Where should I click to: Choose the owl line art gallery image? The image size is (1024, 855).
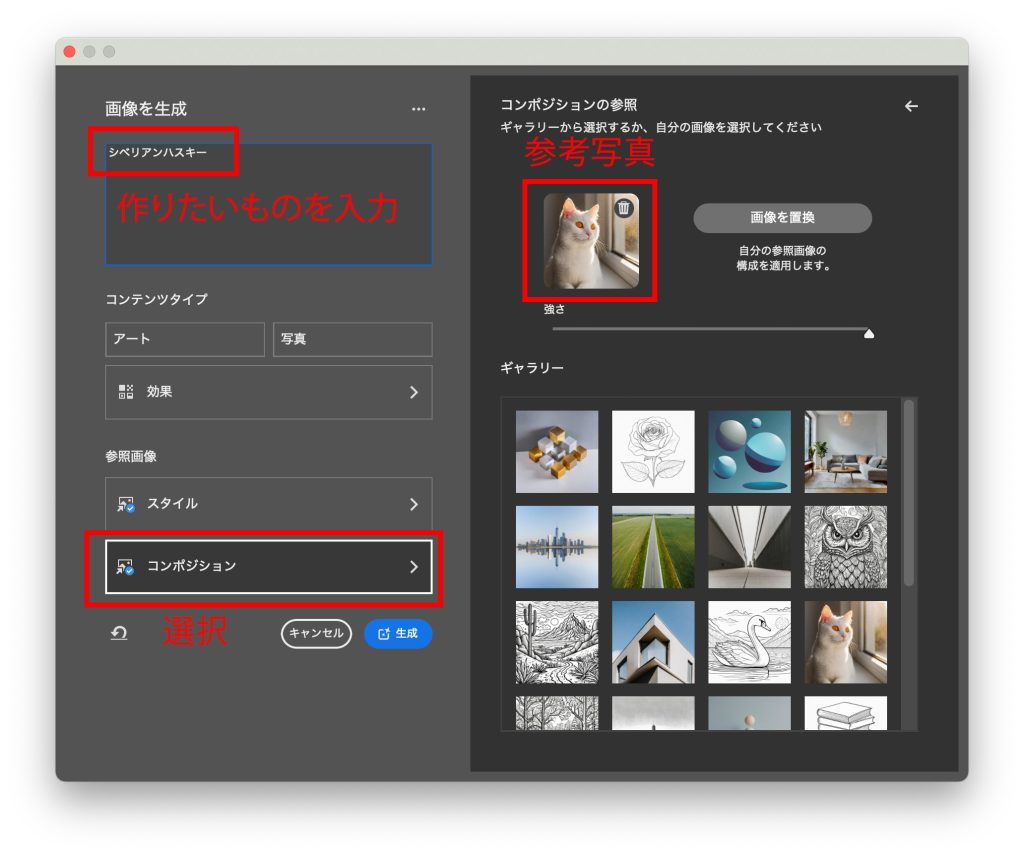[846, 547]
